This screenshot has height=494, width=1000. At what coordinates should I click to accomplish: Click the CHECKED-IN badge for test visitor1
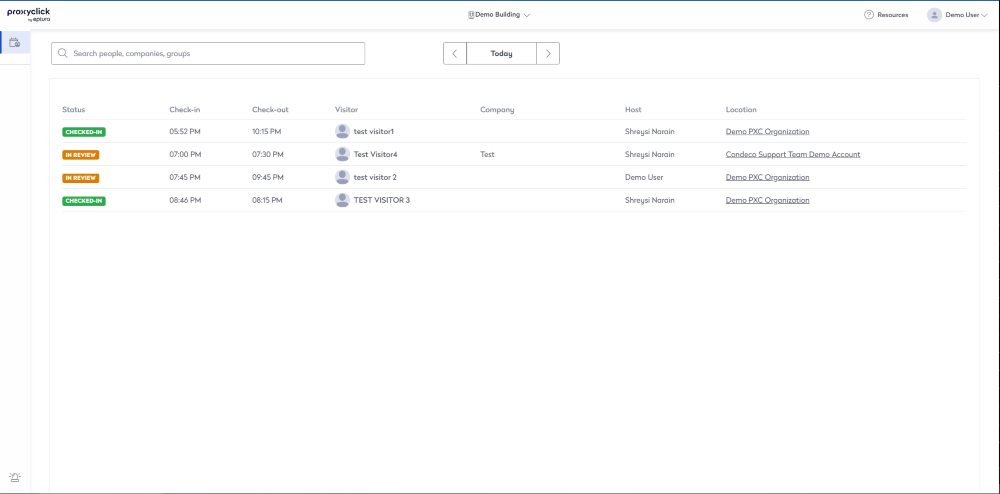84,132
